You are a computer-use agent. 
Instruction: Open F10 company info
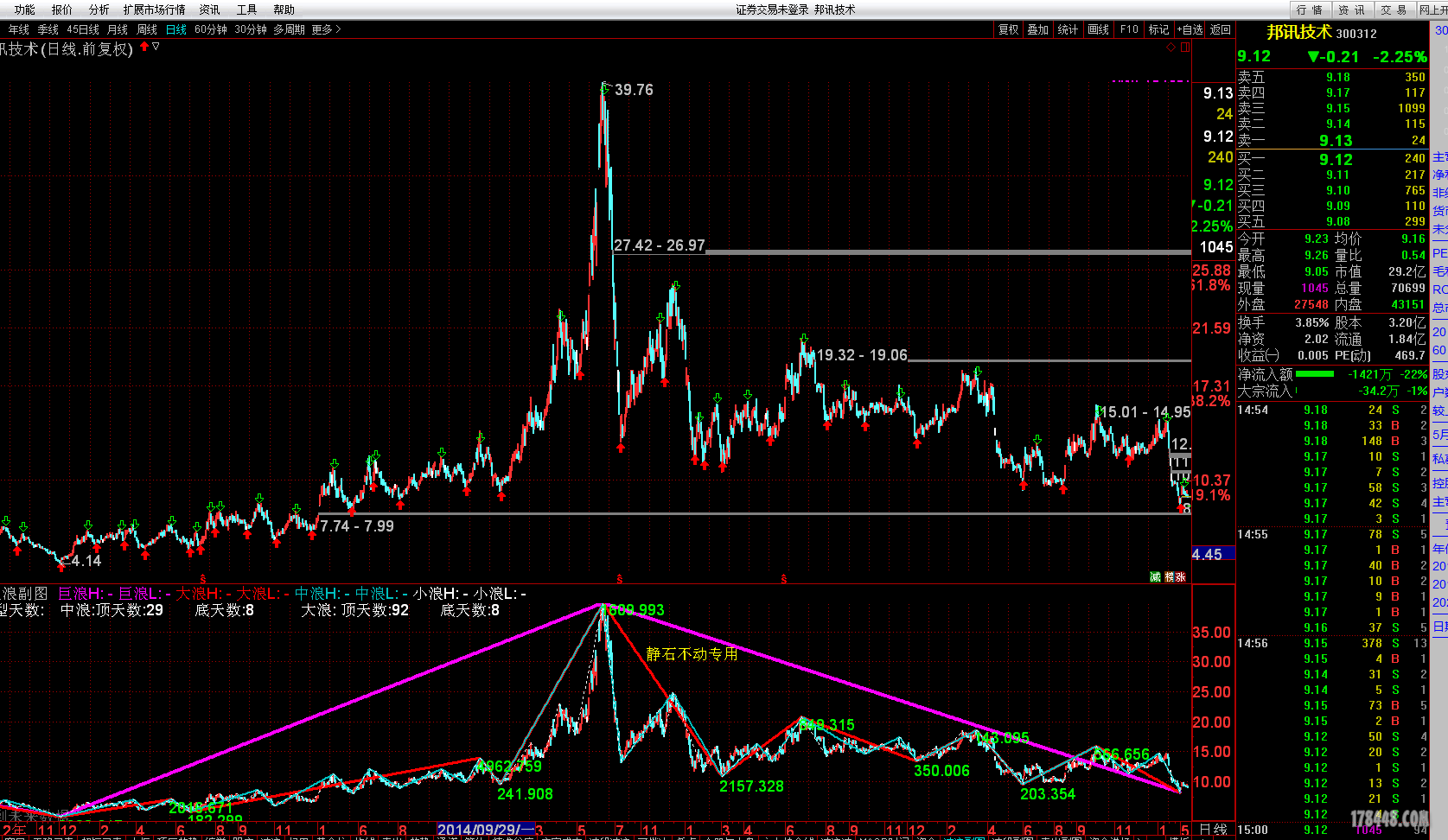1129,29
